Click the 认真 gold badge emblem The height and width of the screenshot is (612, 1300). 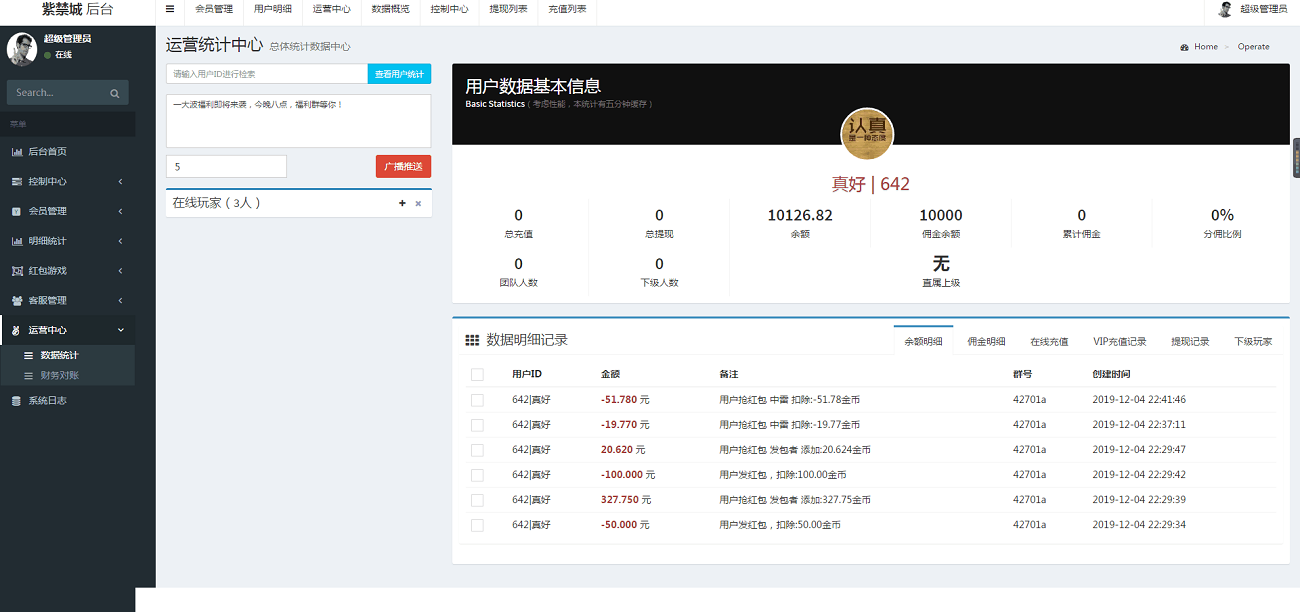coord(867,134)
